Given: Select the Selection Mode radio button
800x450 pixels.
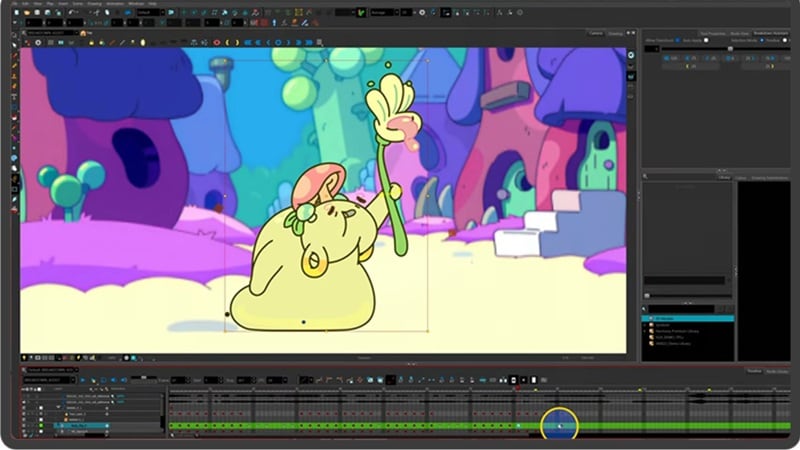Looking at the screenshot, I should (x=762, y=40).
